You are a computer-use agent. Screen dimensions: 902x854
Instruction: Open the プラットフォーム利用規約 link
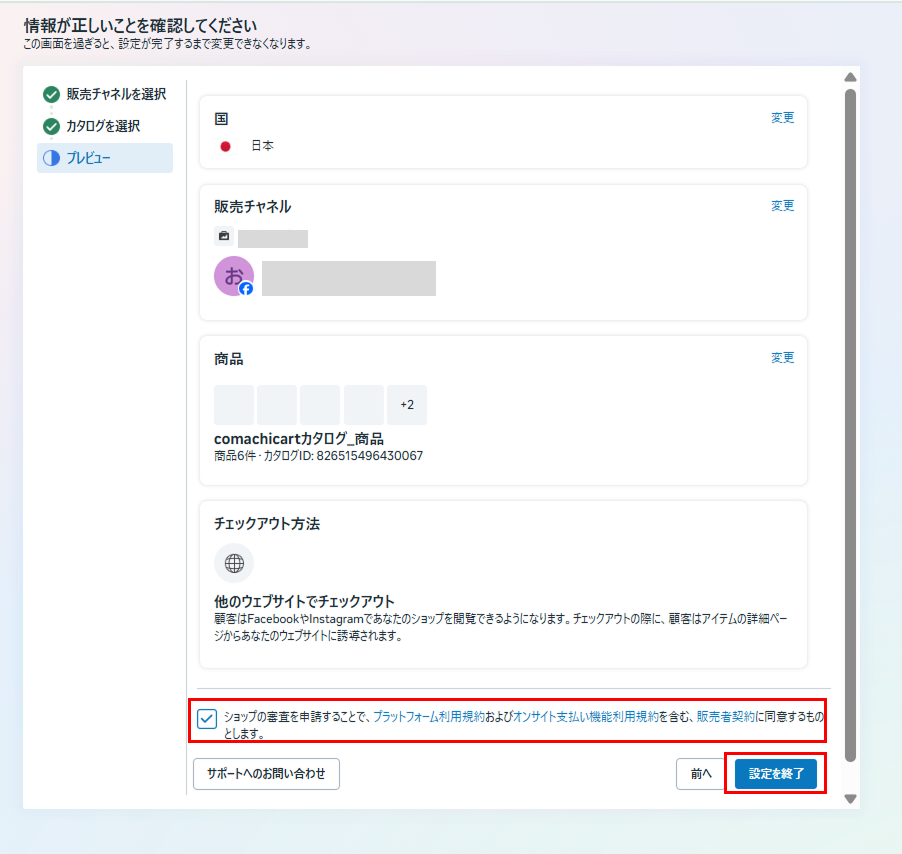click(x=429, y=717)
